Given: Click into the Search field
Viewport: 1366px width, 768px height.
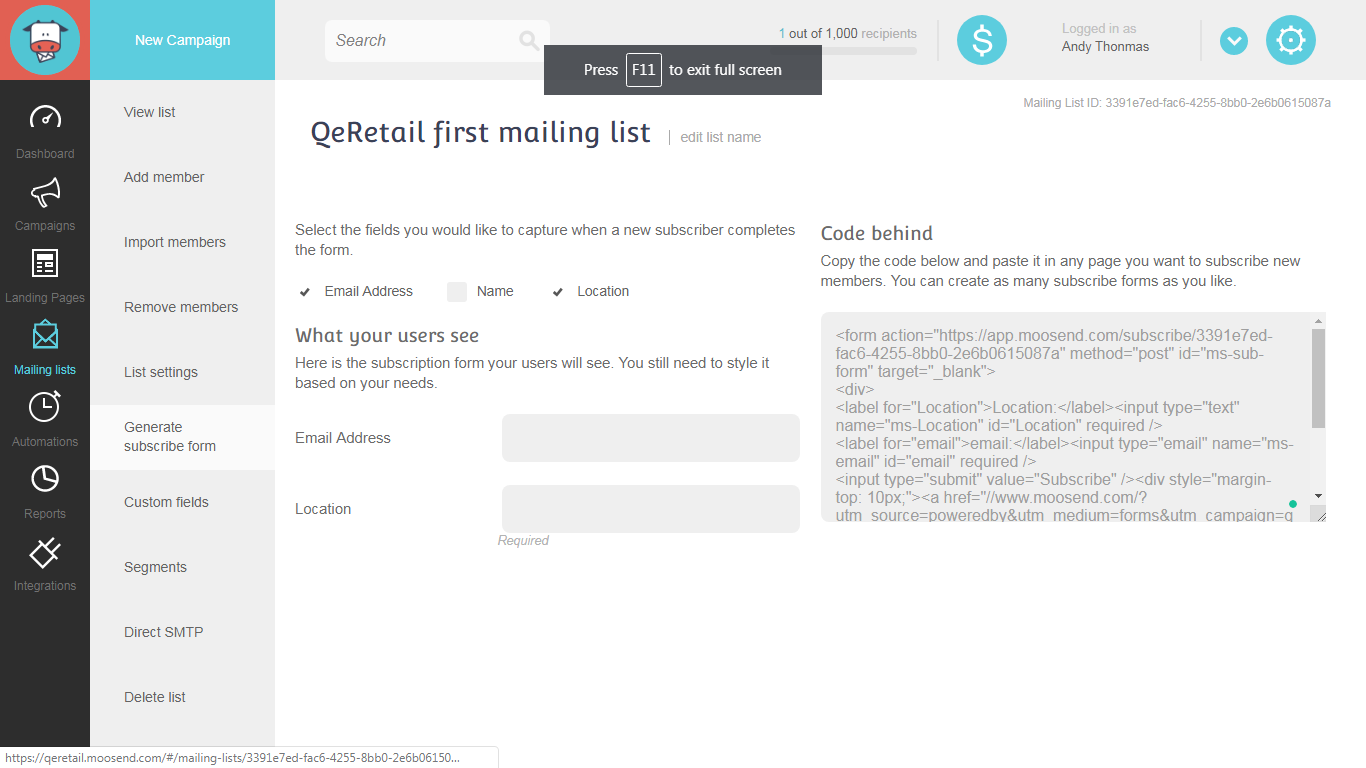Looking at the screenshot, I should pos(425,41).
